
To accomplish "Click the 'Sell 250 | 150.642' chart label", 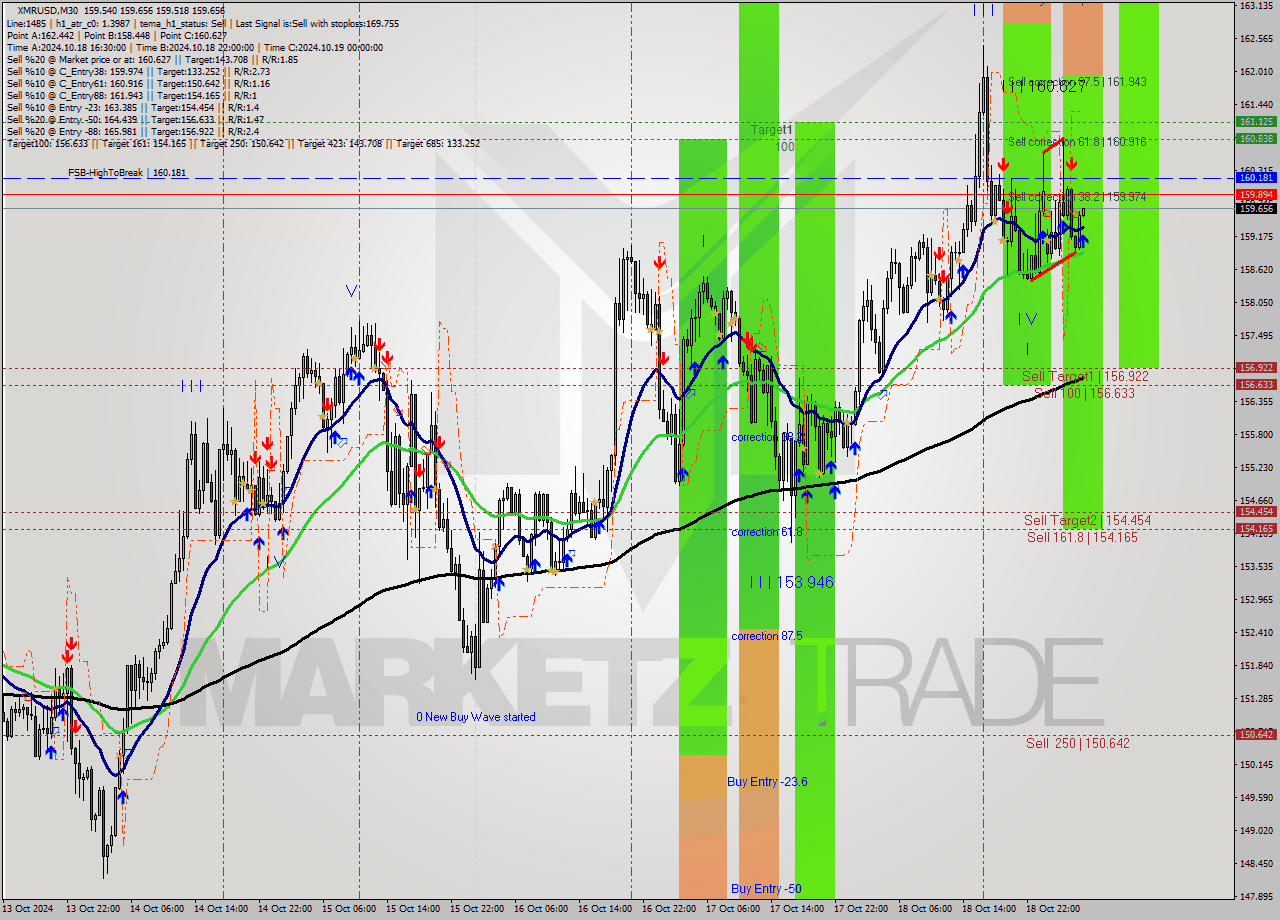I will 1077,743.
